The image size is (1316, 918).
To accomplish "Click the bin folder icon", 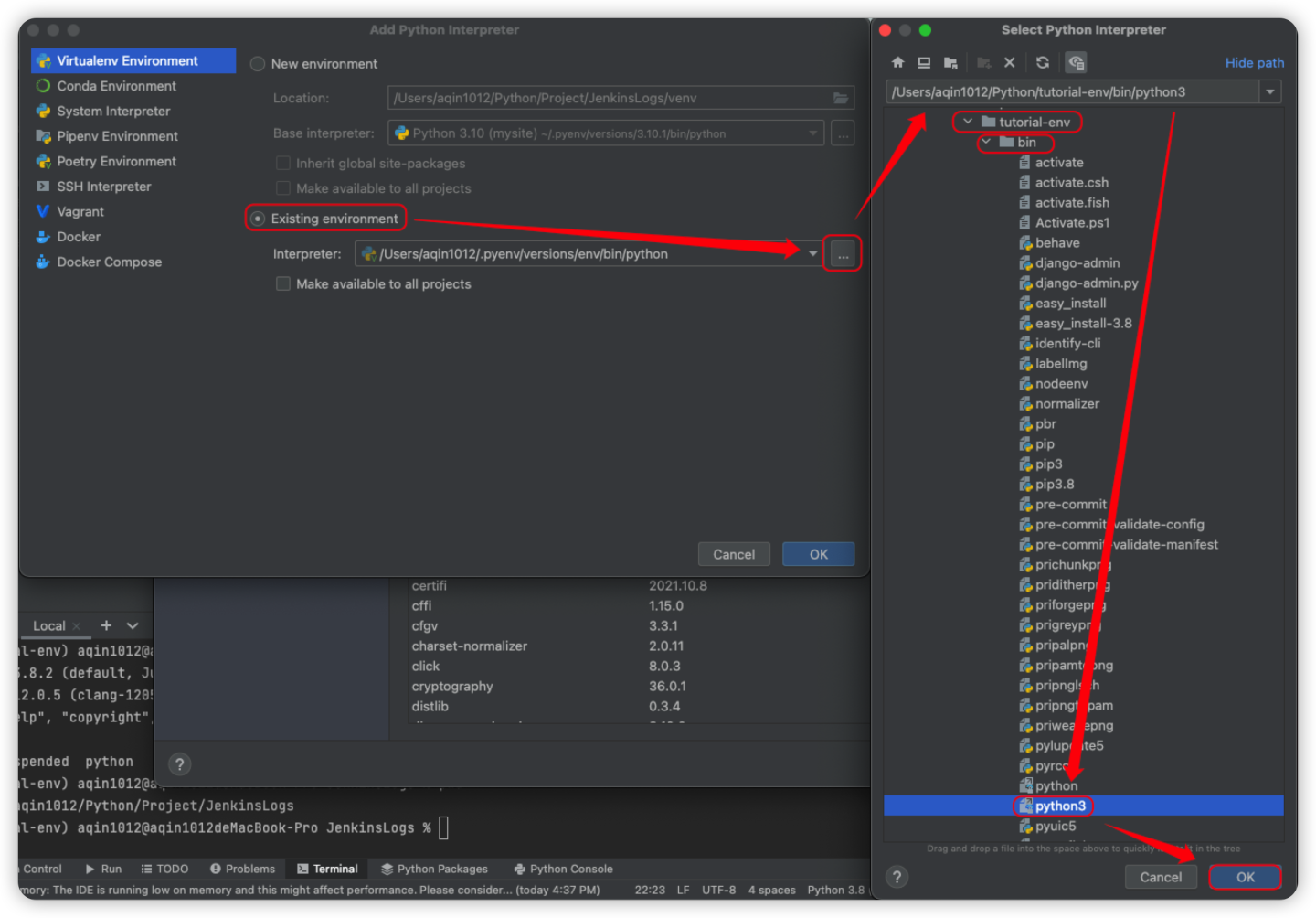I will pos(1006,142).
